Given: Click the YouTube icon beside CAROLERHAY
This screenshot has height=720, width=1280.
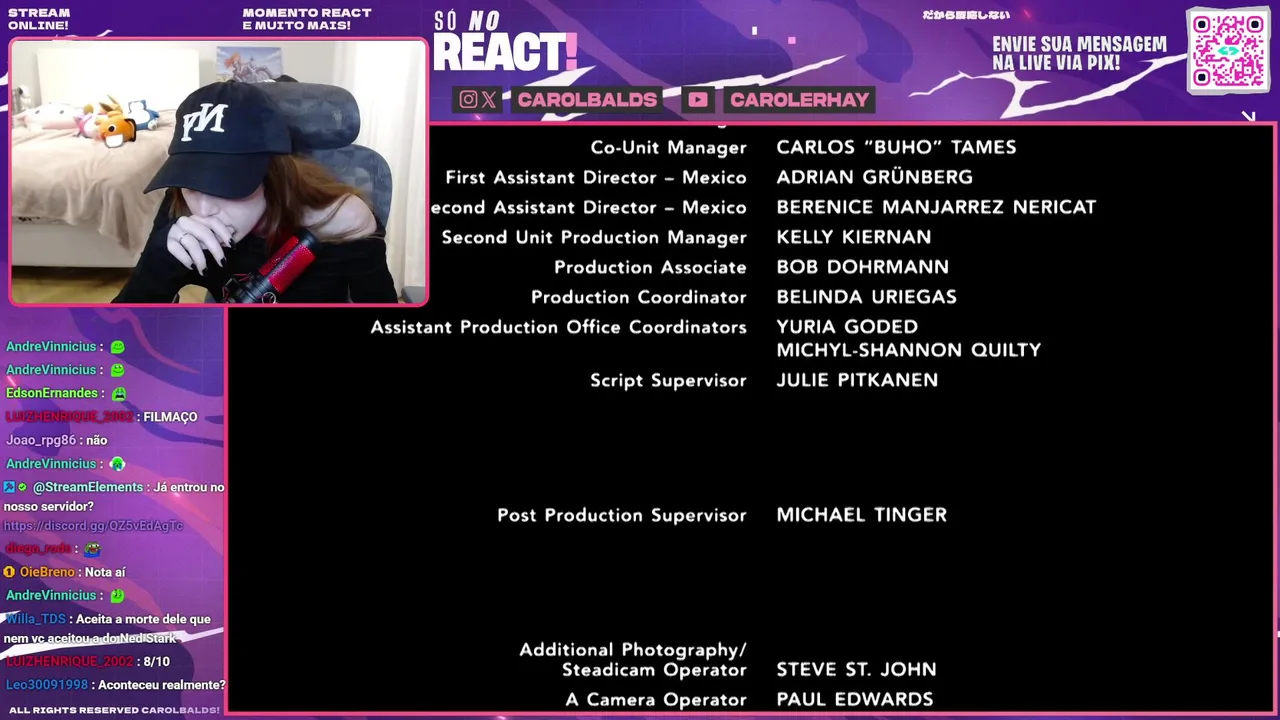Looking at the screenshot, I should click(698, 99).
